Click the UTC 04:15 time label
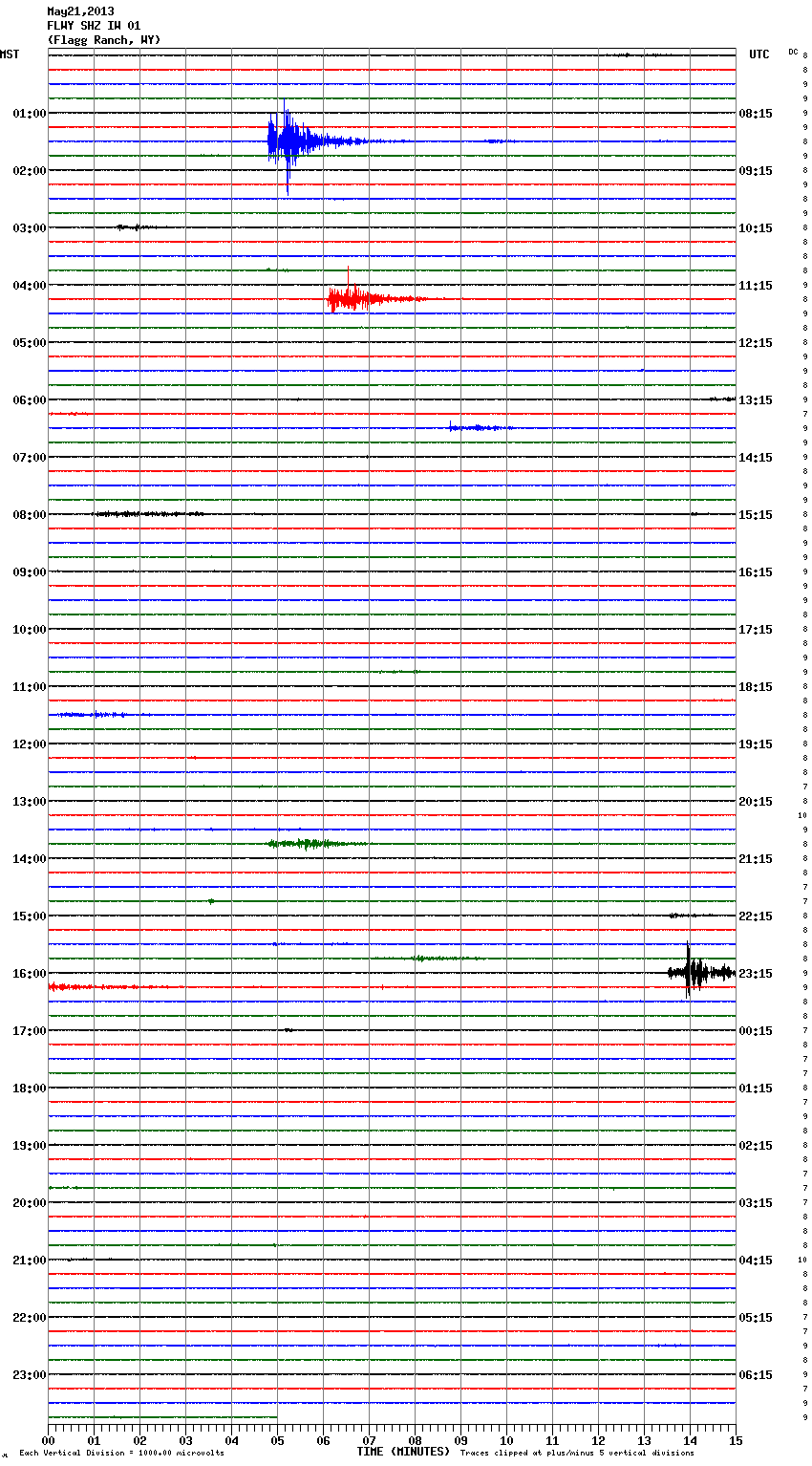 (756, 1261)
